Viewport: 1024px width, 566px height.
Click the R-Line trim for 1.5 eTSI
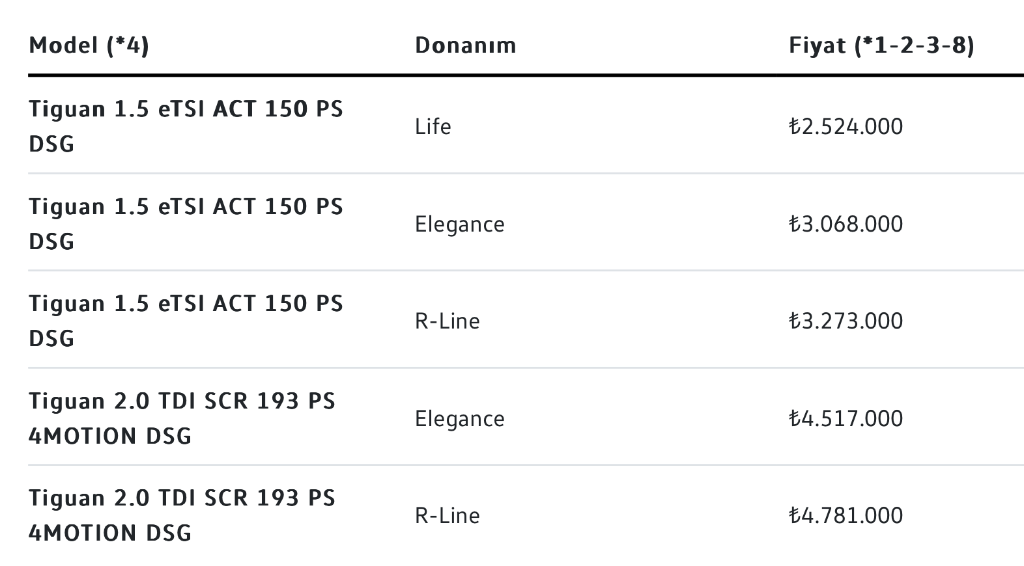447,321
